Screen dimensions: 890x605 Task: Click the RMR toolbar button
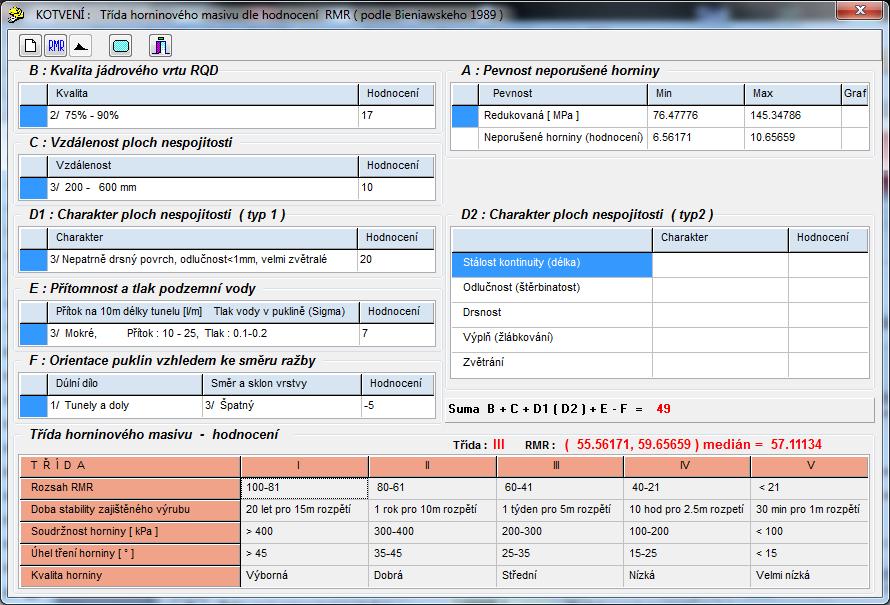click(56, 46)
